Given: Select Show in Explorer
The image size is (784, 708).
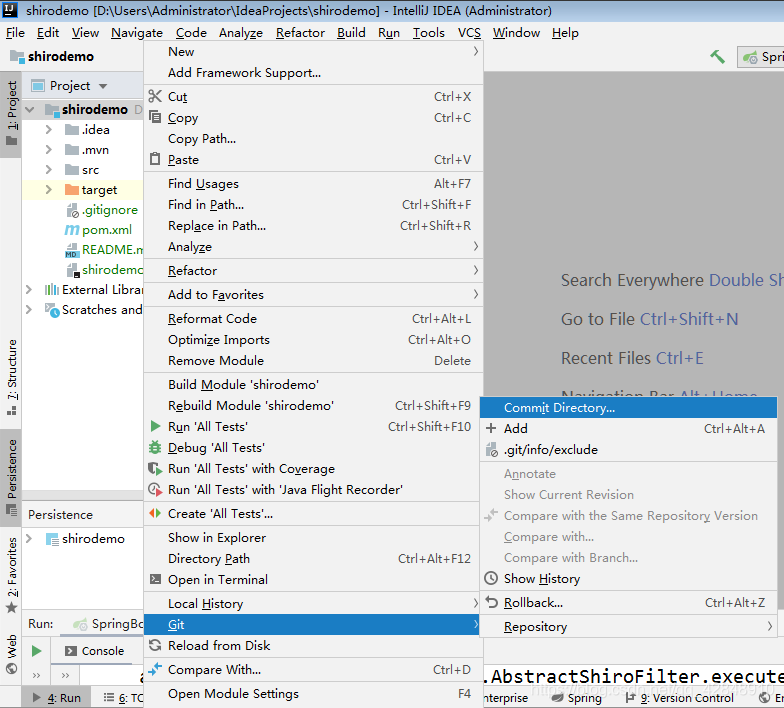Looking at the screenshot, I should point(313,538).
